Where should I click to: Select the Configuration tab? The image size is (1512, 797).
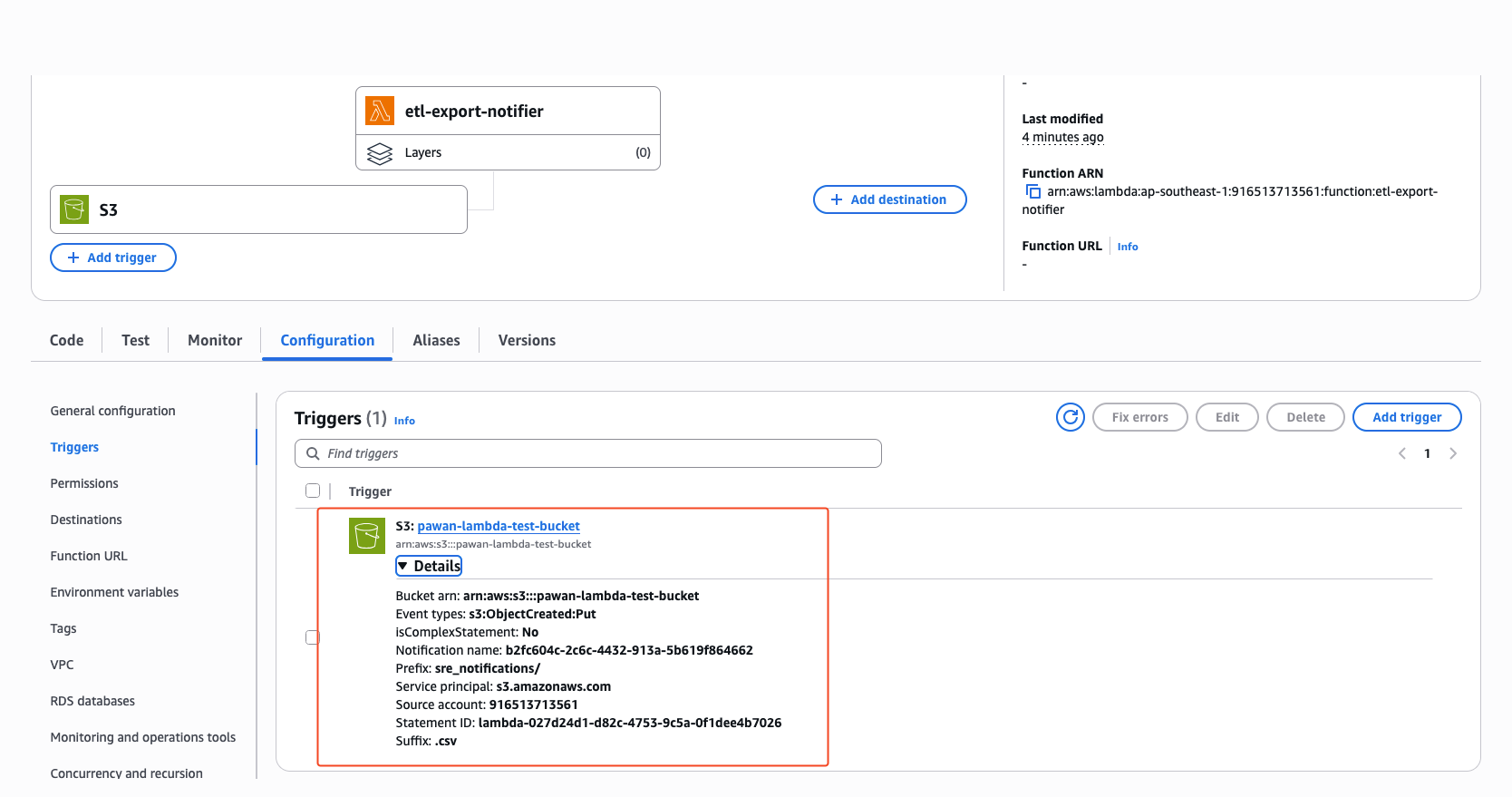click(x=327, y=340)
